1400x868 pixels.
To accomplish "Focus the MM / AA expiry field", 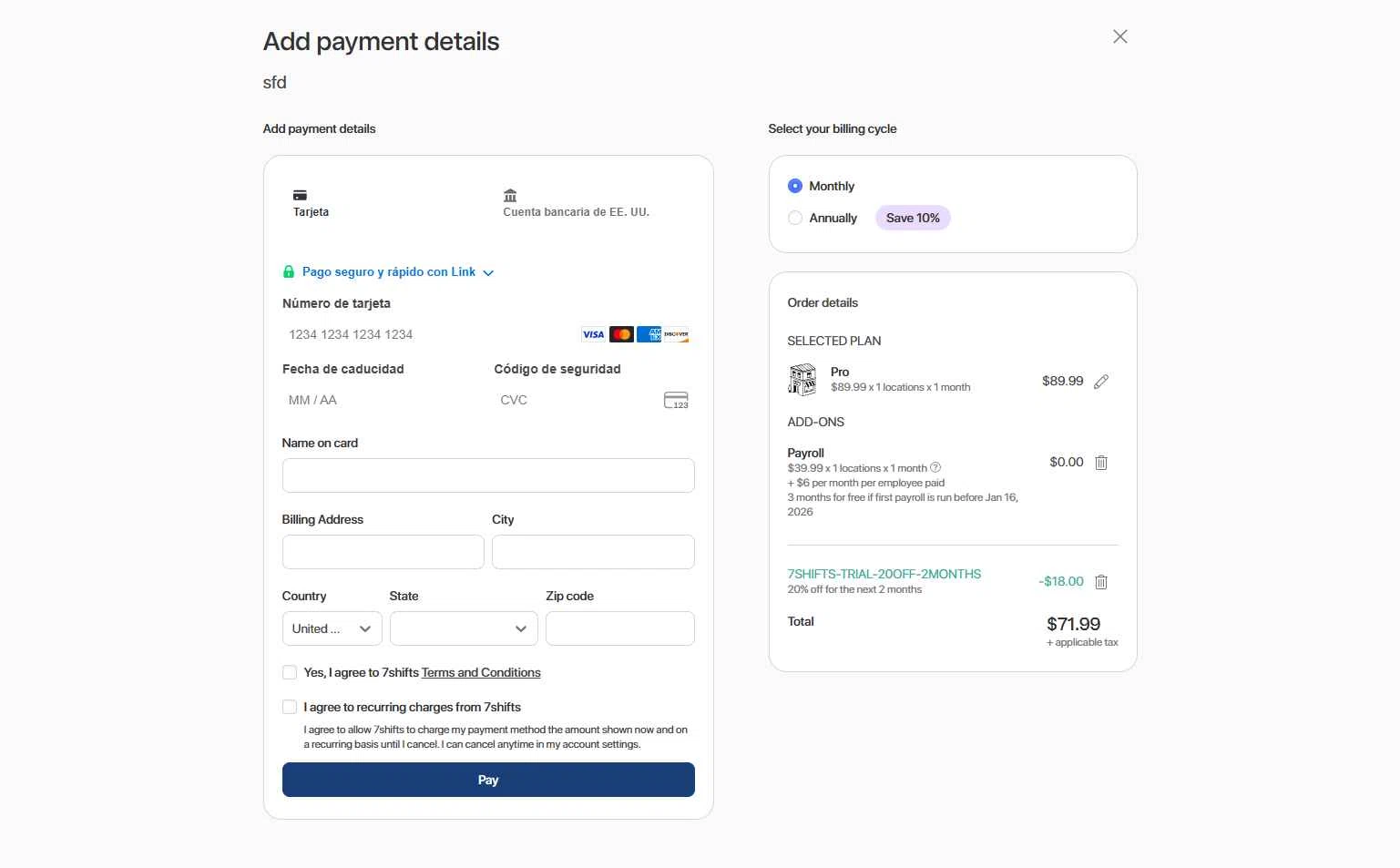I will [x=383, y=400].
